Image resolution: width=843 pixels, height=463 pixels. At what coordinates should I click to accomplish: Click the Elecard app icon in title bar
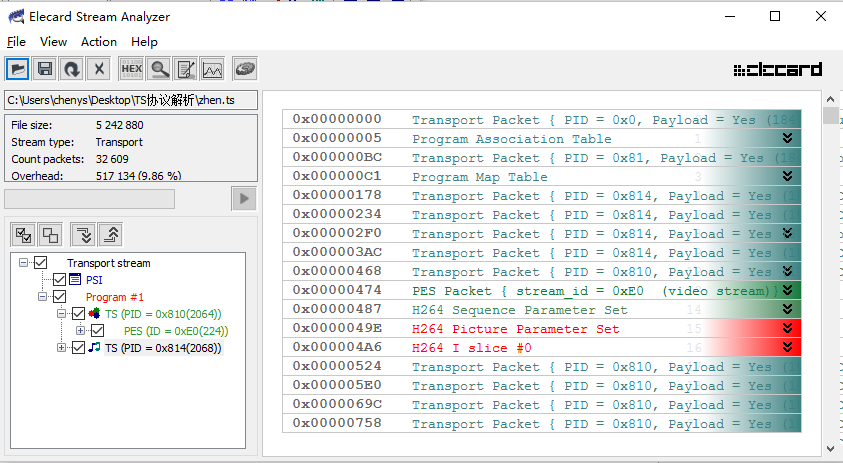[x=16, y=17]
